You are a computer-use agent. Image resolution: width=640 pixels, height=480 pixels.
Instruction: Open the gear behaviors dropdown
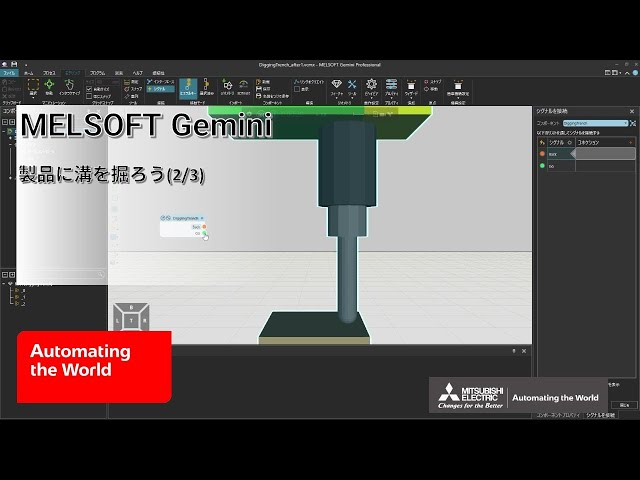coord(371,88)
